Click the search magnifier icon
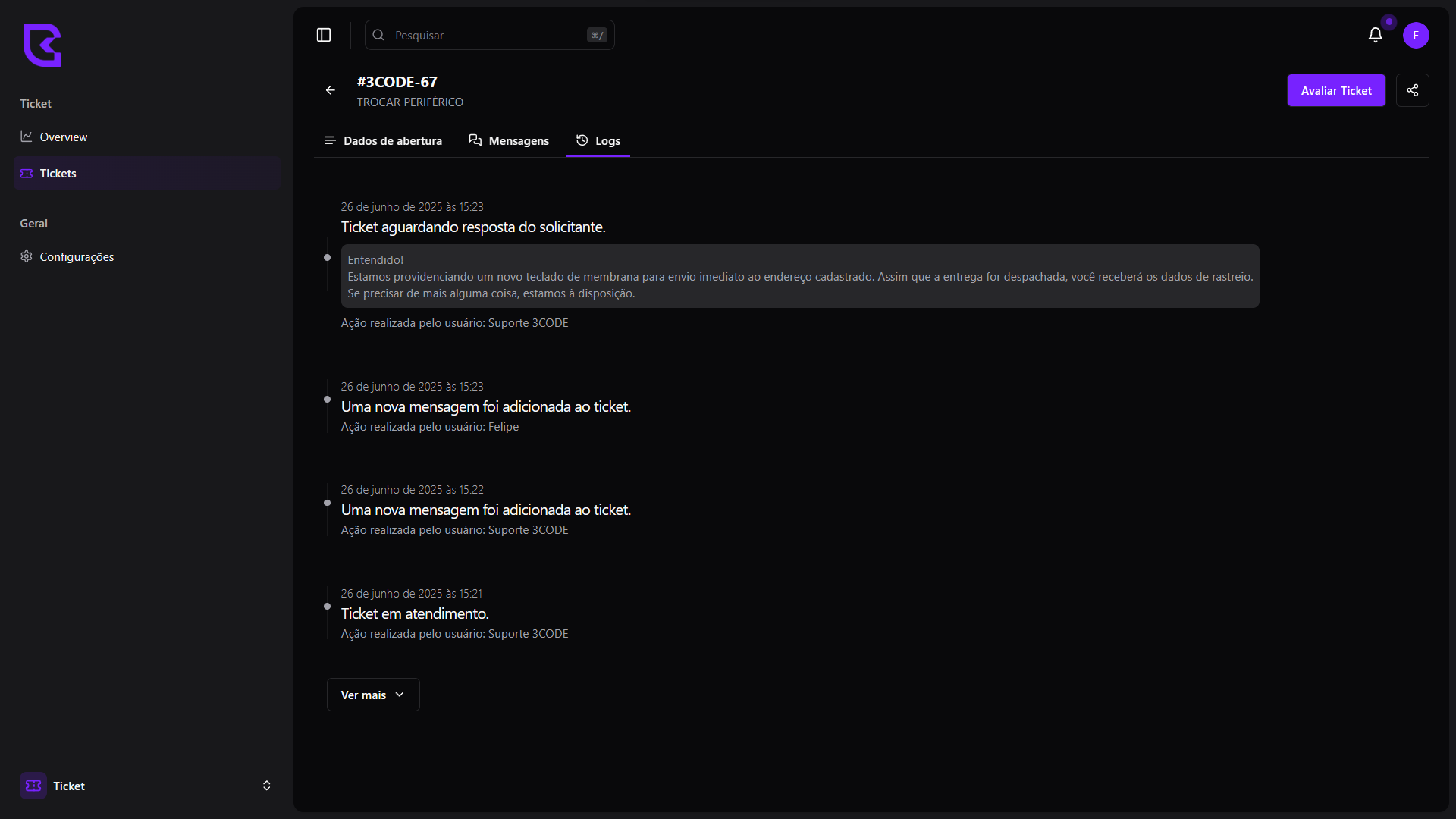1456x819 pixels. 378,35
